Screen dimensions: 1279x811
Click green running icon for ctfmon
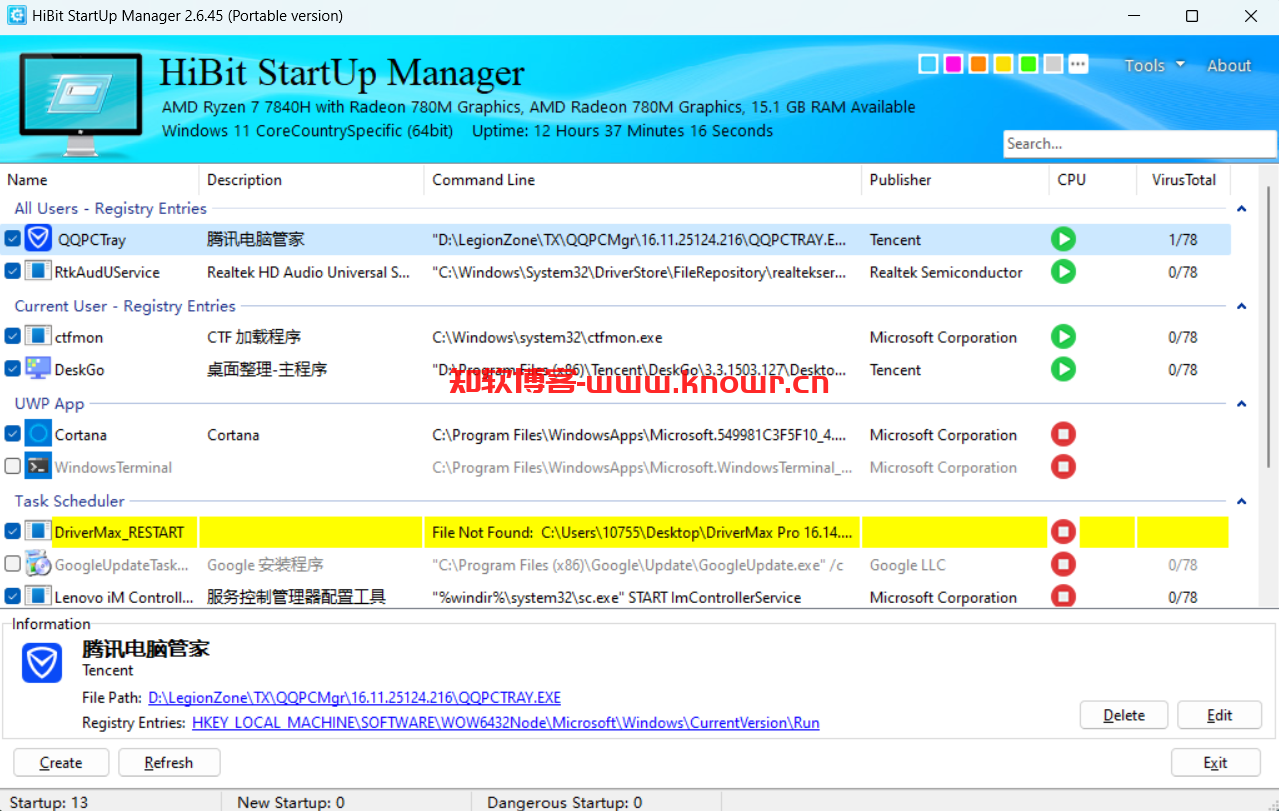1063,337
